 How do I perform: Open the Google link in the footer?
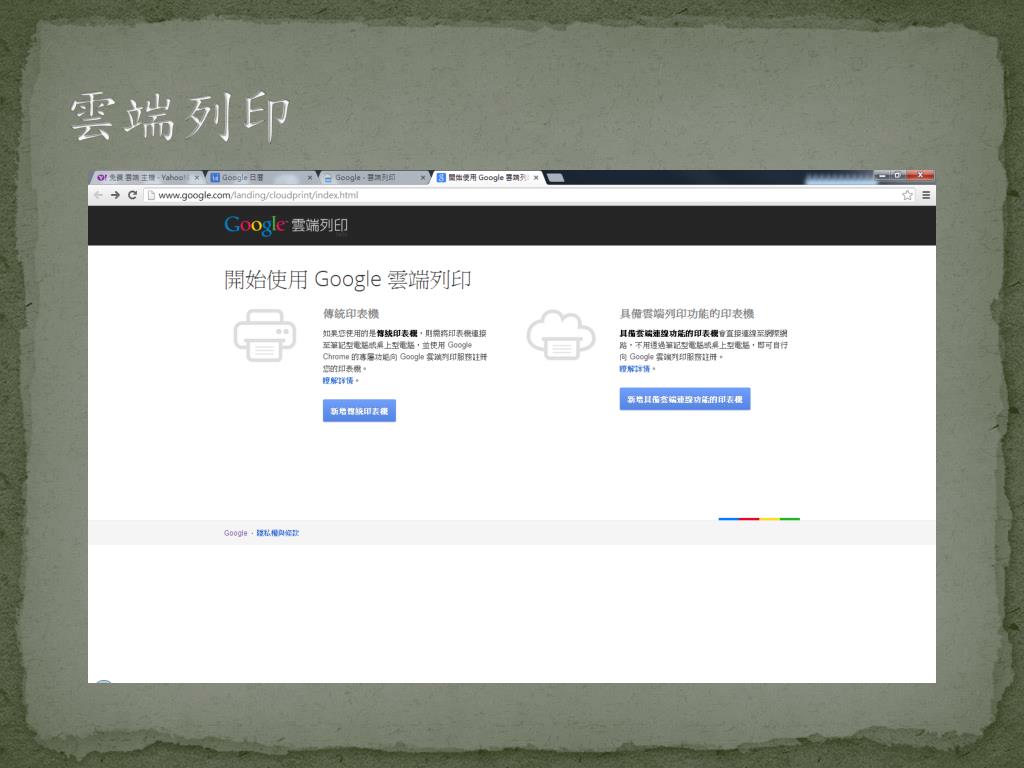pyautogui.click(x=236, y=533)
